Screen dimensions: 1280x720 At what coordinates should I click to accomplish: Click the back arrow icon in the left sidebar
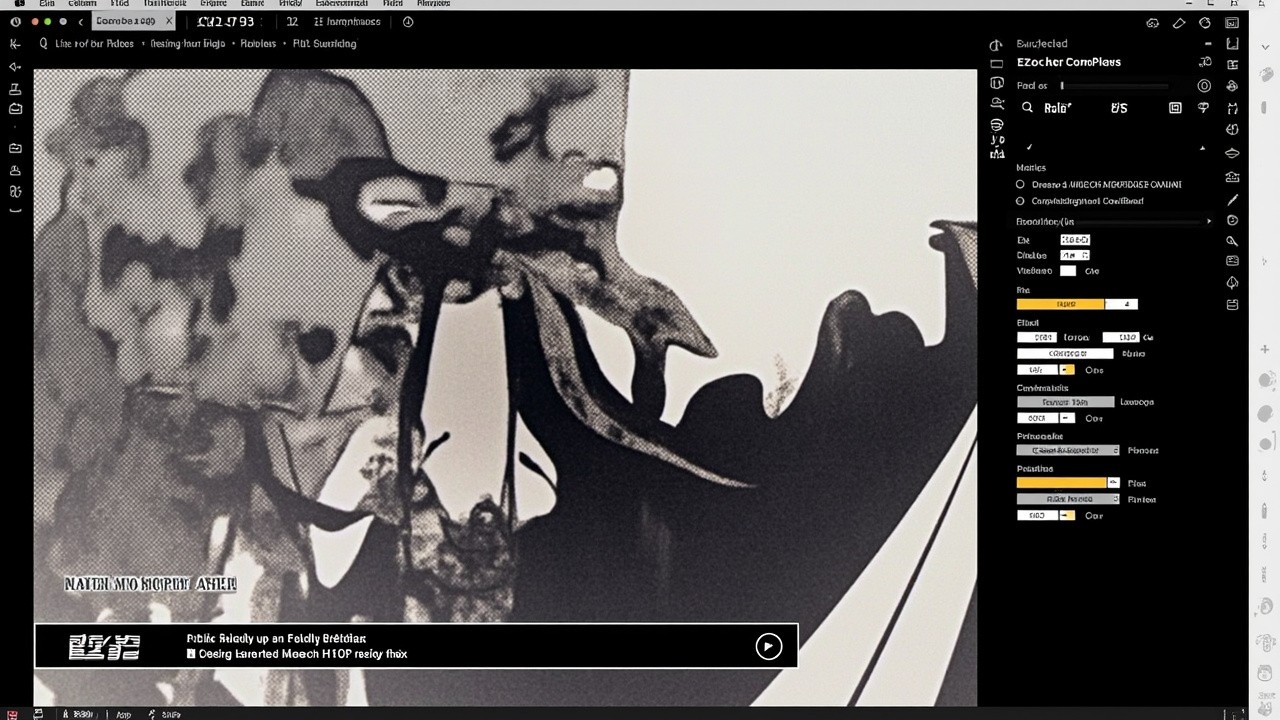[15, 66]
